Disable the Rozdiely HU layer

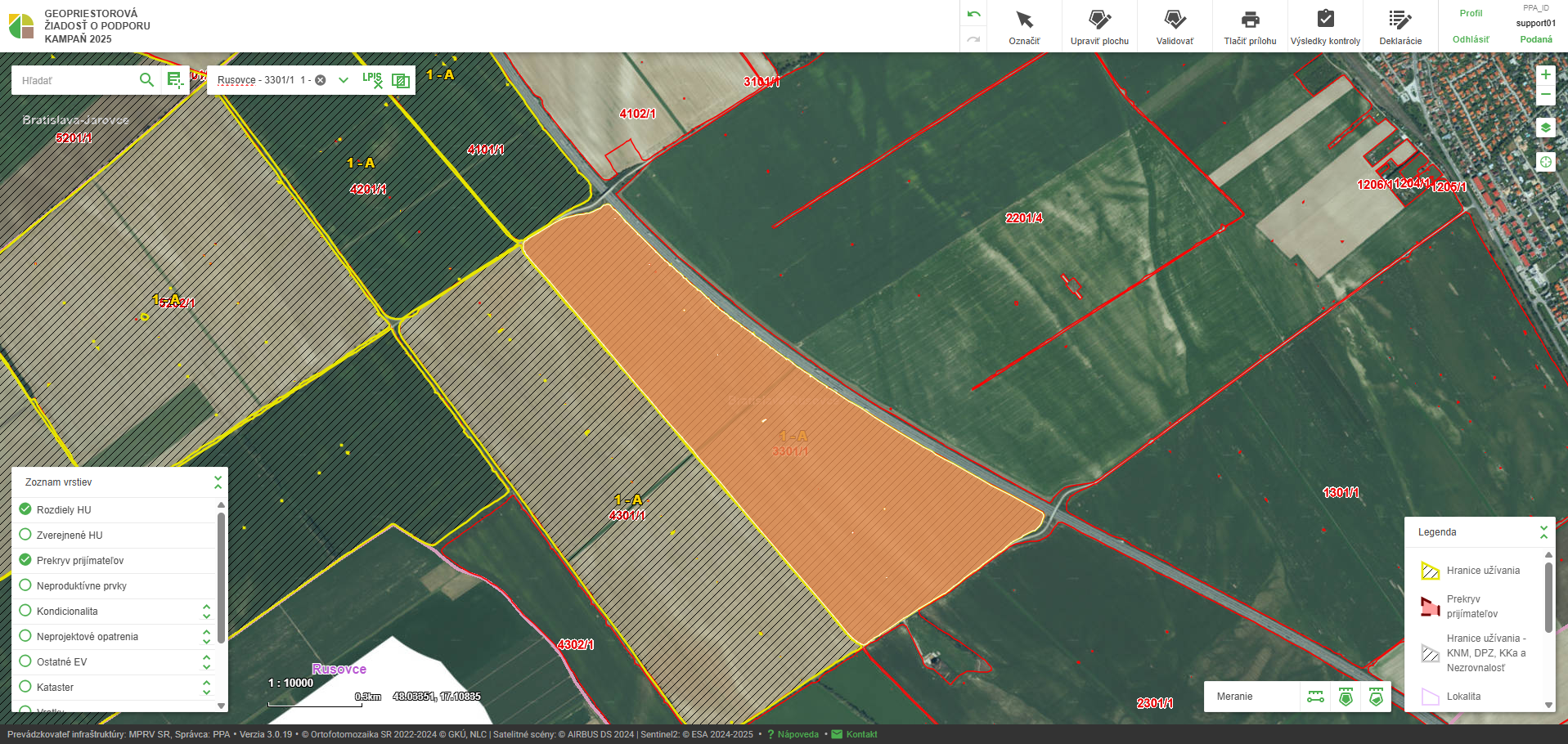coord(25,509)
